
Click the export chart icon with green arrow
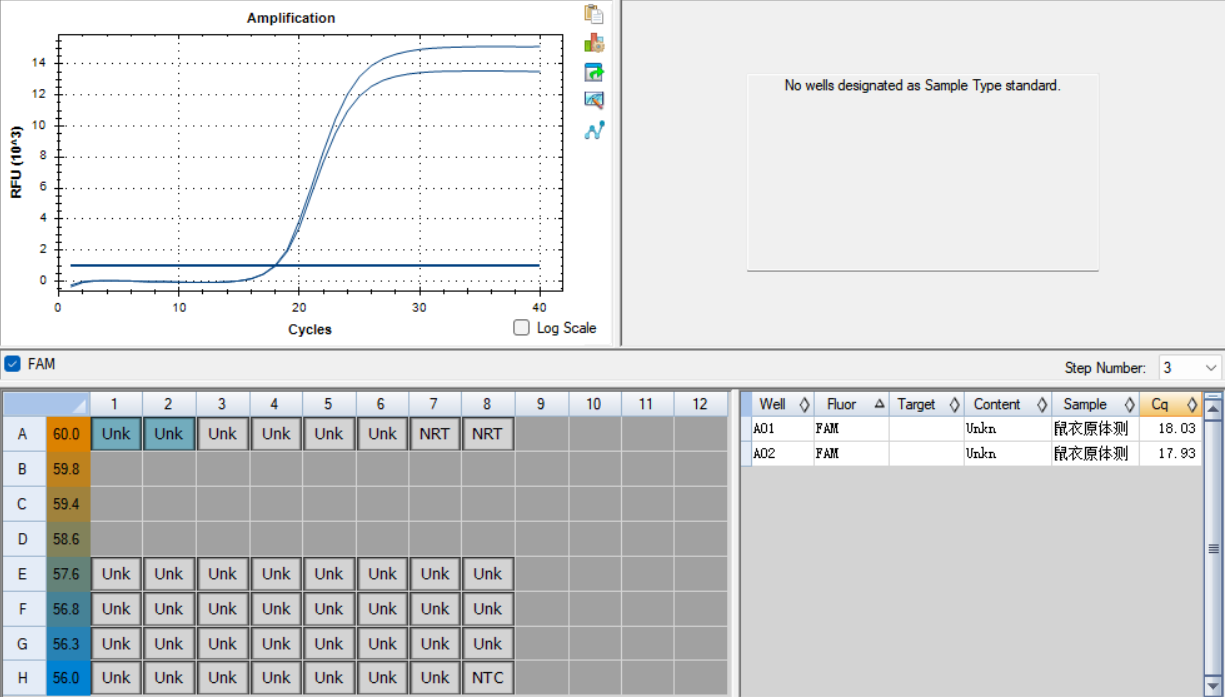pos(594,72)
